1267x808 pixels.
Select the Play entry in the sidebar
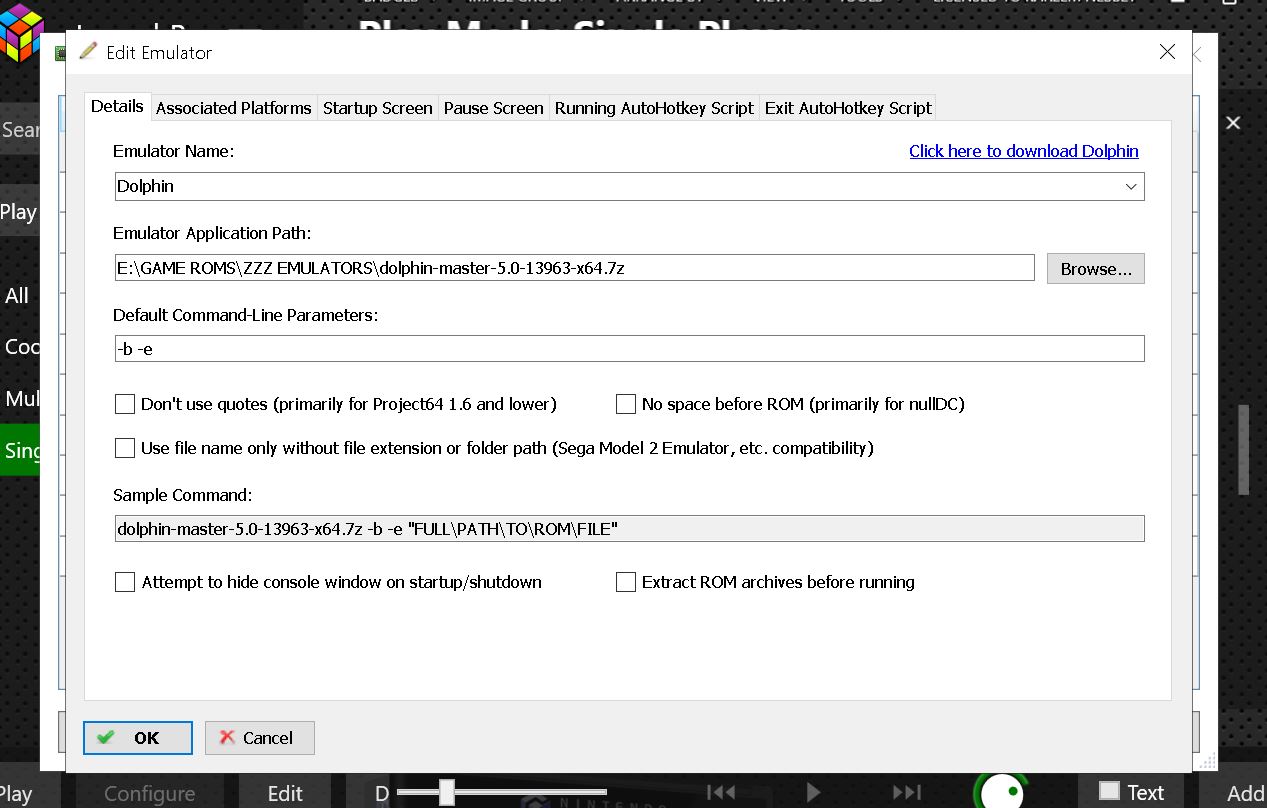pyautogui.click(x=18, y=212)
